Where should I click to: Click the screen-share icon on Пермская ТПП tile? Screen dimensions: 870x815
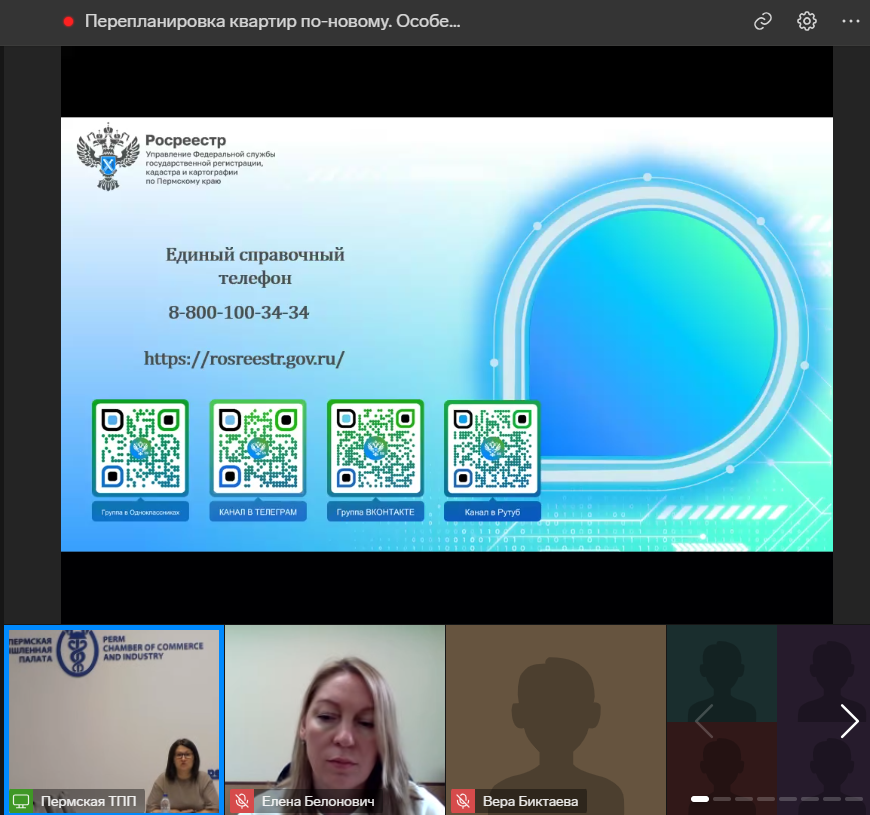point(21,801)
